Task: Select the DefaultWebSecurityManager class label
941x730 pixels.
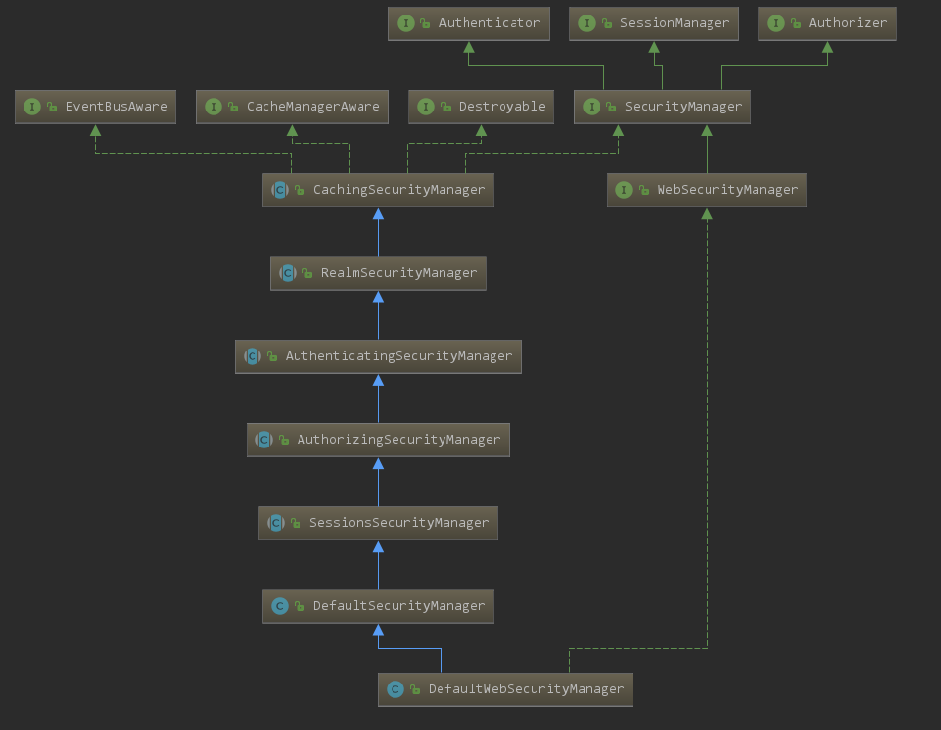Action: click(526, 689)
